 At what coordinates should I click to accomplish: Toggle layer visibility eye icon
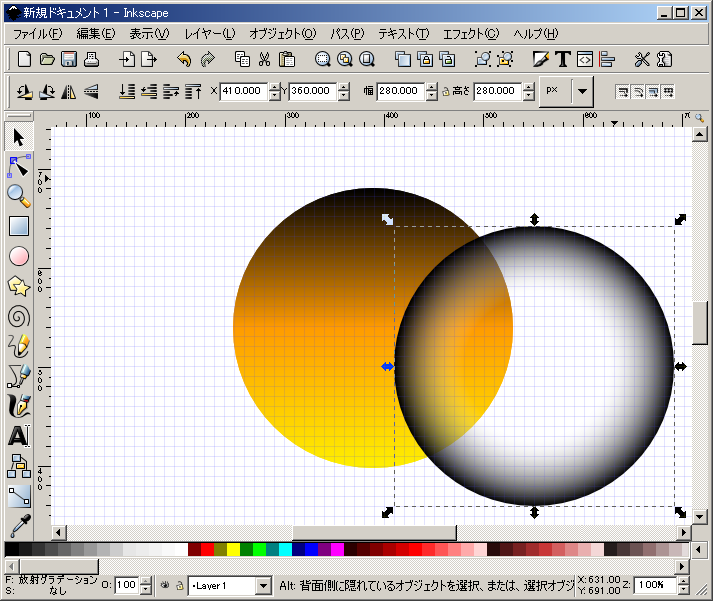[x=165, y=586]
